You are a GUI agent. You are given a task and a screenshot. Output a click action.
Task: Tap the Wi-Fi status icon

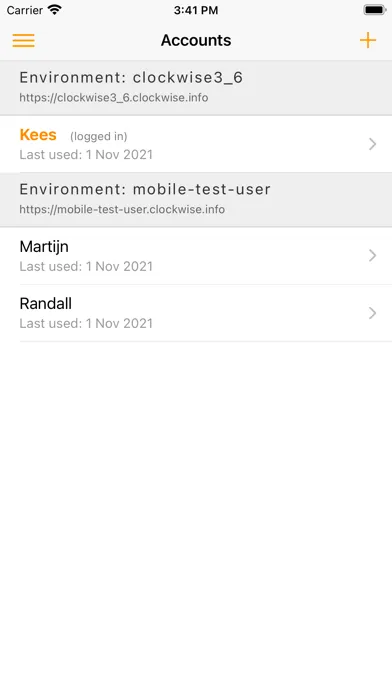click(x=55, y=10)
